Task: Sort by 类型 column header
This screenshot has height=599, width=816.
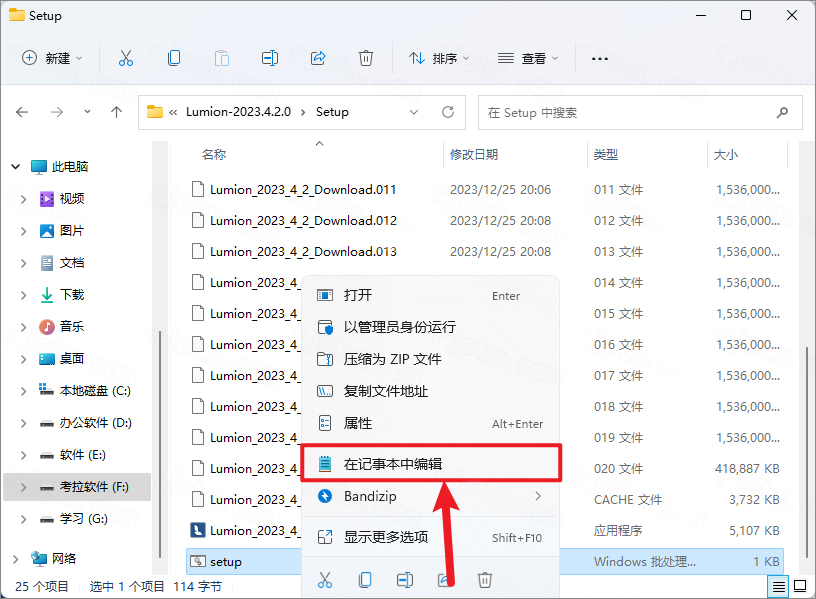Action: 606,155
